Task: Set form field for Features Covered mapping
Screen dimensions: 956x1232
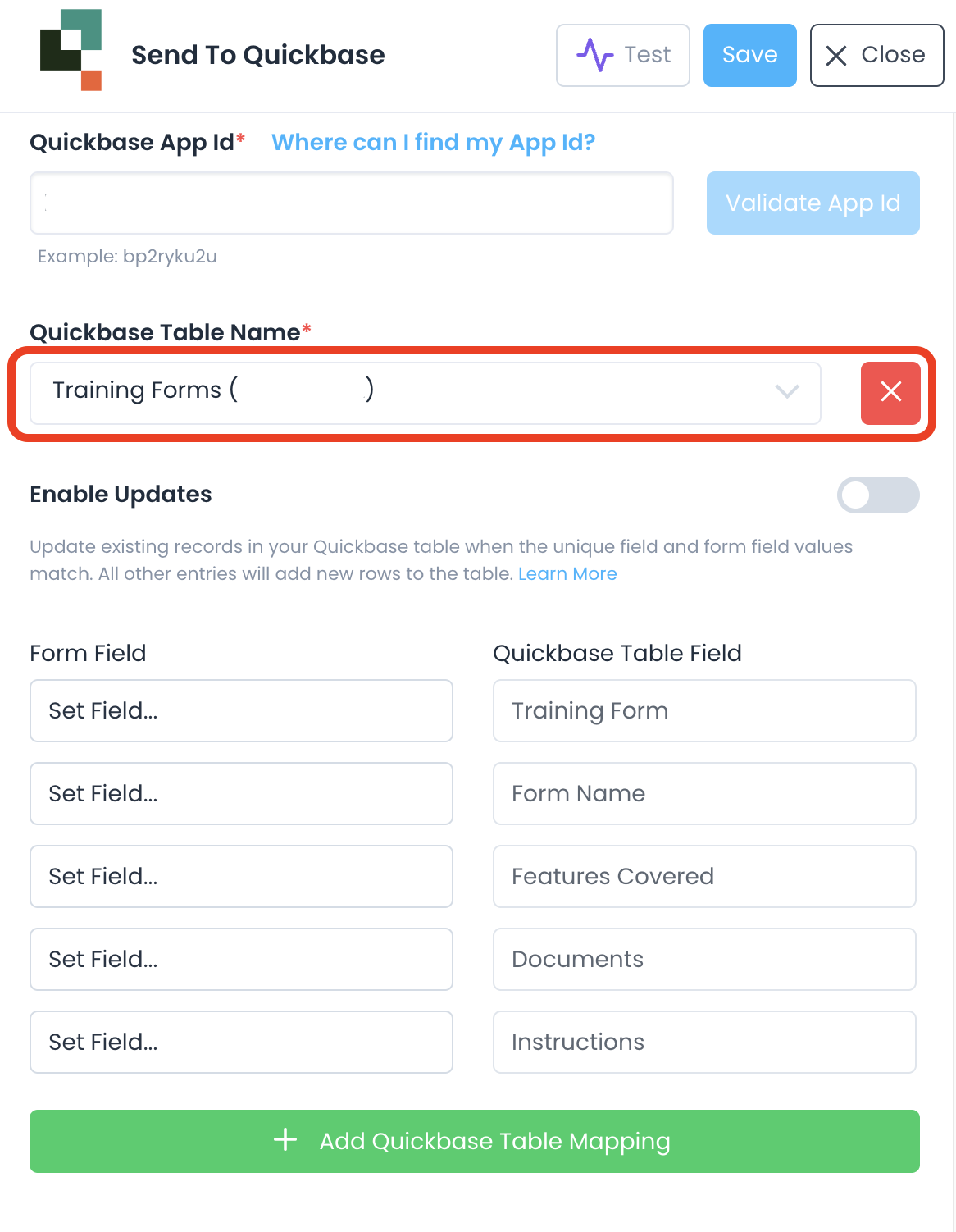Action: point(241,876)
